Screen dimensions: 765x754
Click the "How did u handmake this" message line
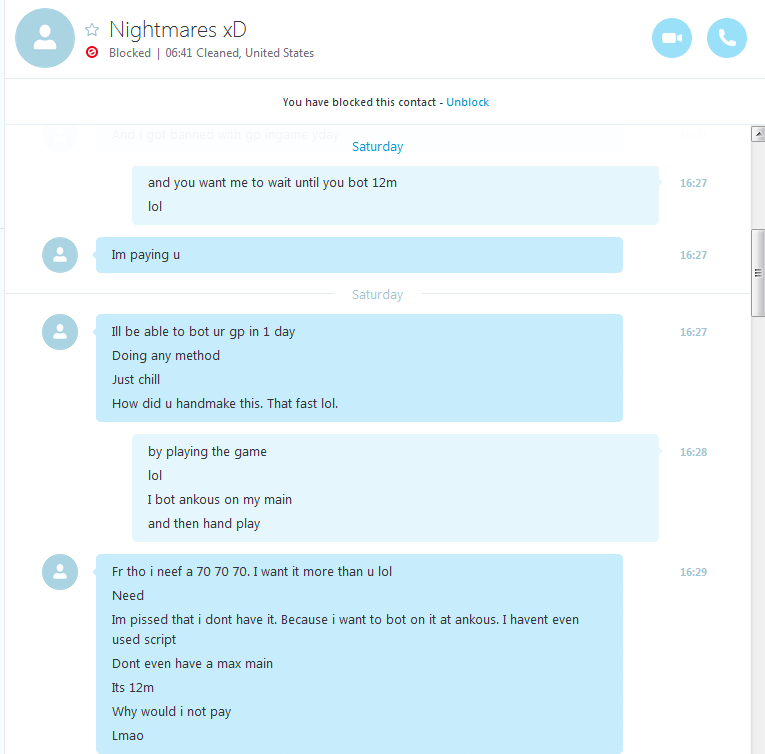225,404
